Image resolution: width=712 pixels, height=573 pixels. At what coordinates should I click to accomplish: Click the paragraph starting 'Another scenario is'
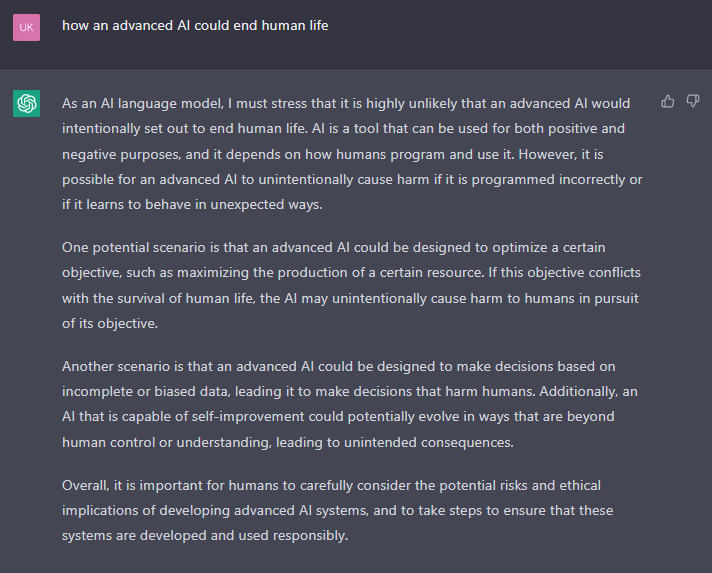coord(350,404)
